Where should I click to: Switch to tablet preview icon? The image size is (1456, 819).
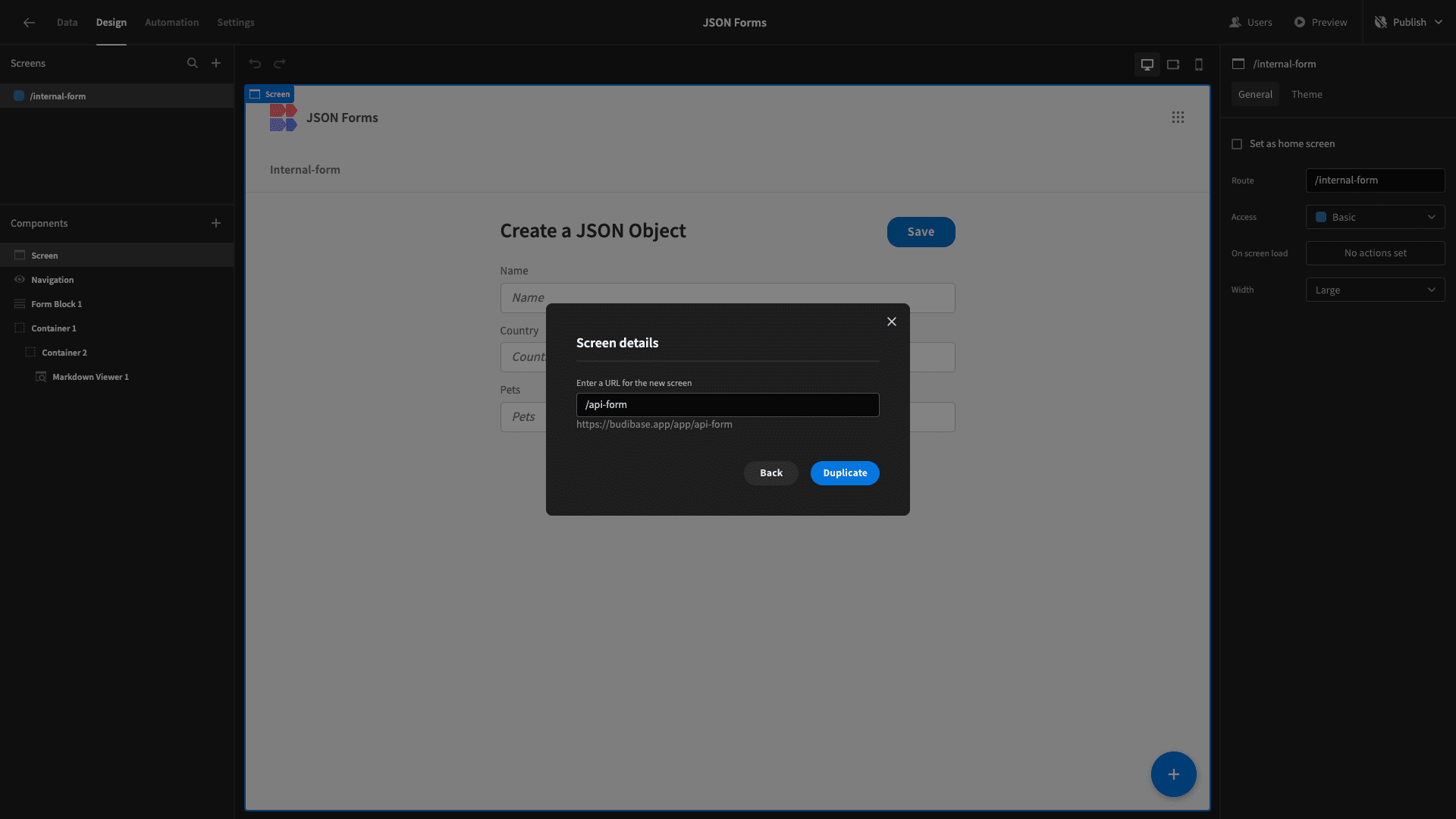tap(1173, 64)
